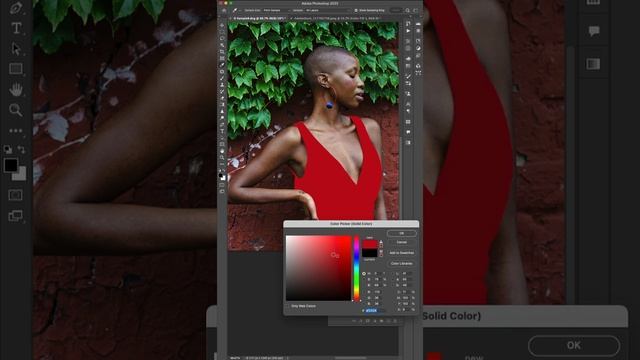Open the workspace switcher at options bar right end
The height and width of the screenshot is (360, 640).
pyautogui.click(x=416, y=10)
